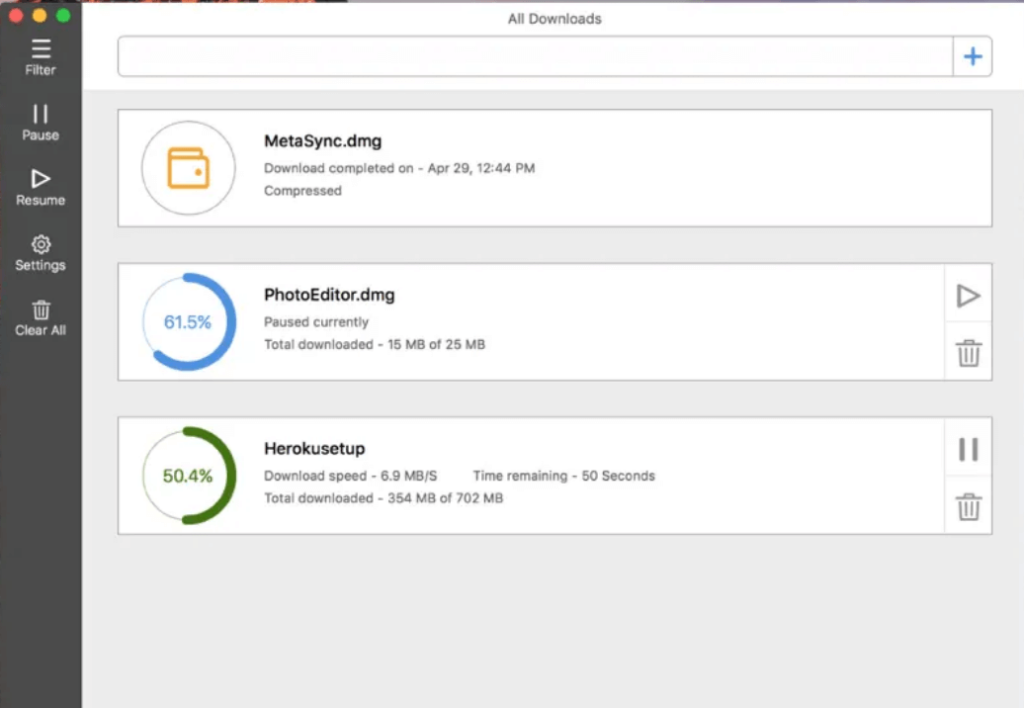Click the 61.5% progress ring
The width and height of the screenshot is (1024, 708).
189,321
